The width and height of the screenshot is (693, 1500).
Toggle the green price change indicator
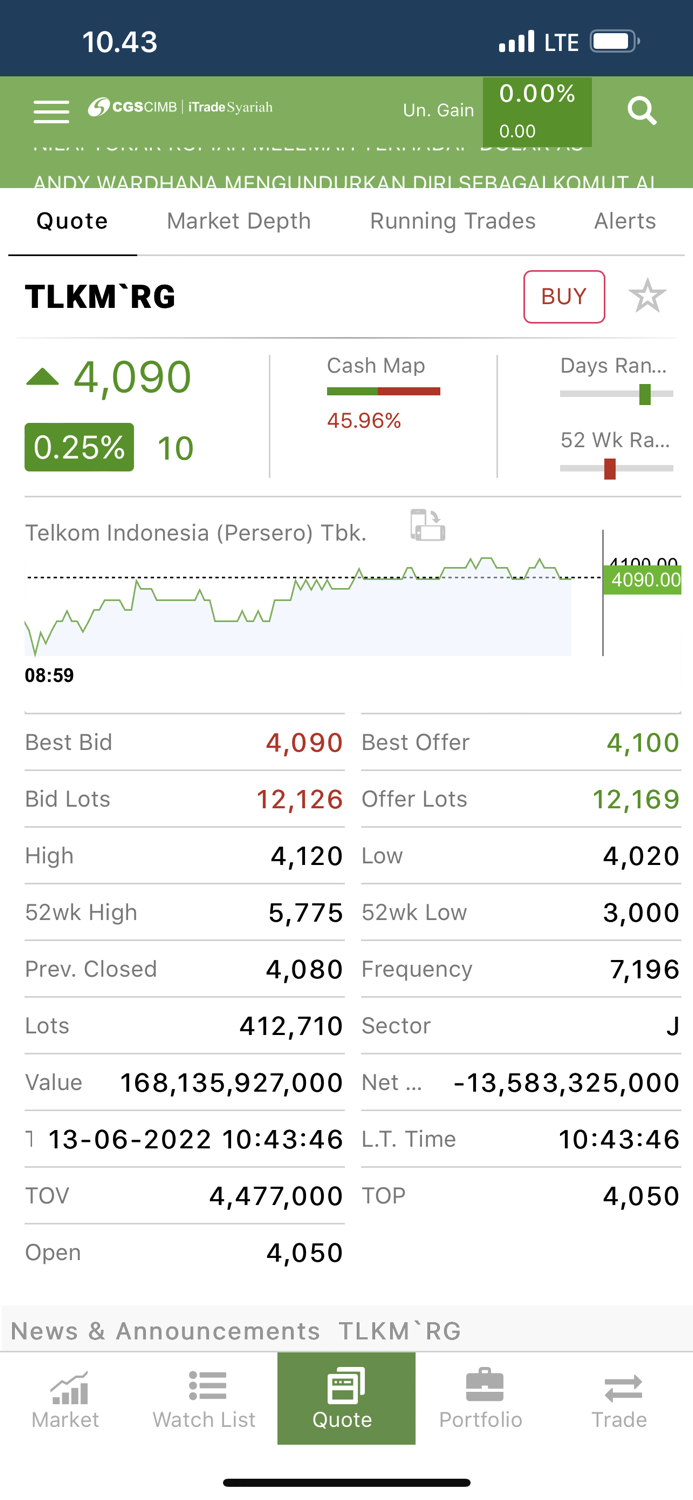point(79,447)
